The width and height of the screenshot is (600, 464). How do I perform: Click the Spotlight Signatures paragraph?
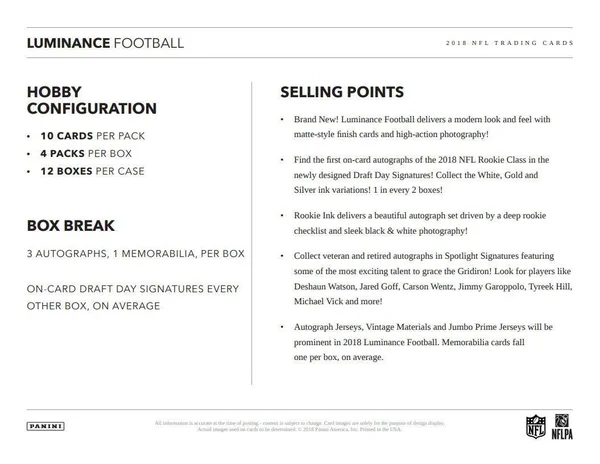point(433,278)
